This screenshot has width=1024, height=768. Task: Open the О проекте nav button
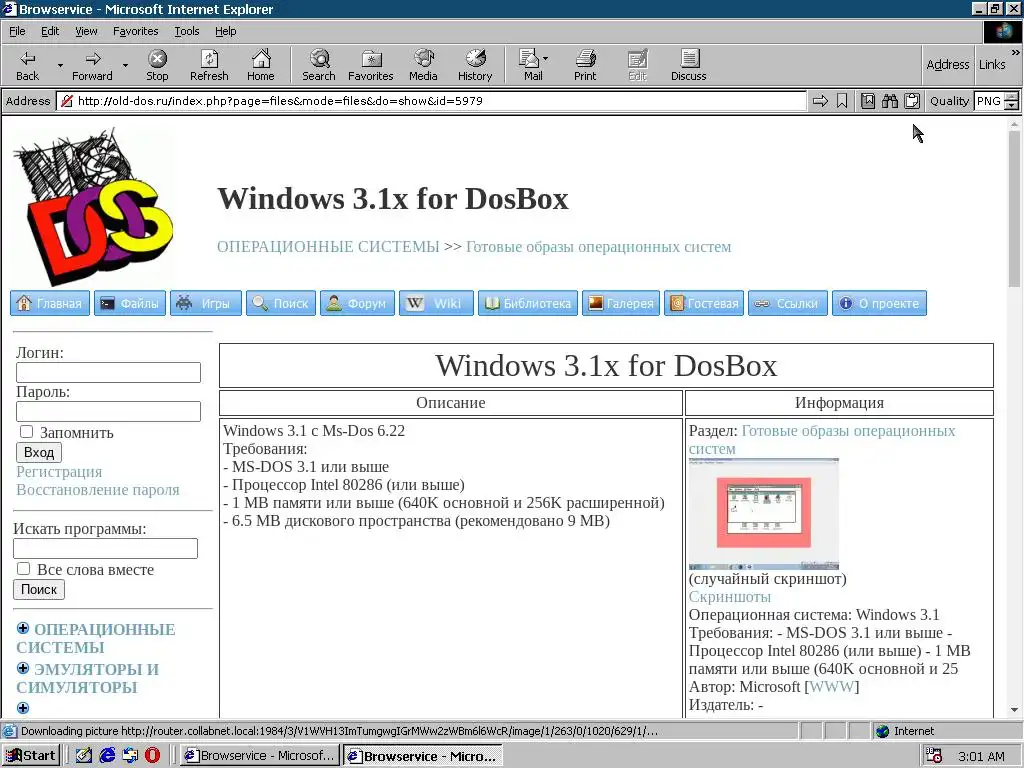(879, 303)
